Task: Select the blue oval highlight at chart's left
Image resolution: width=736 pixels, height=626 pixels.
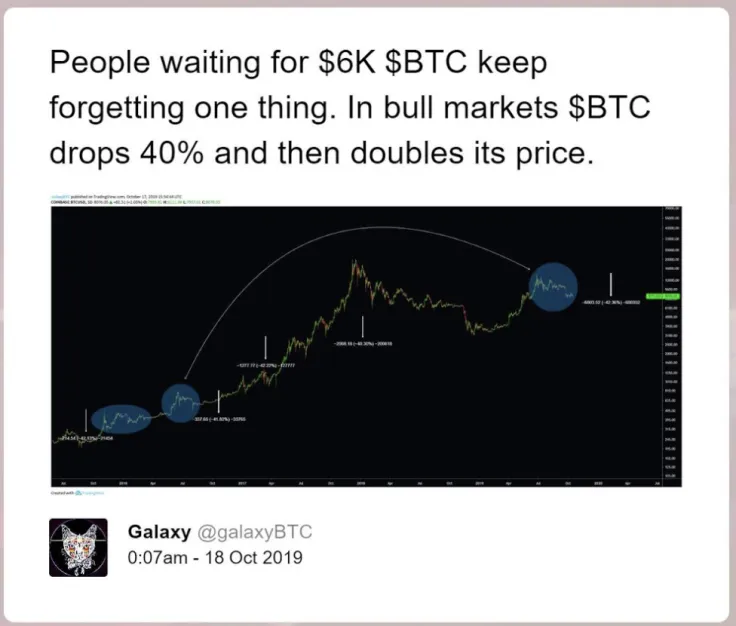Action: pos(122,418)
